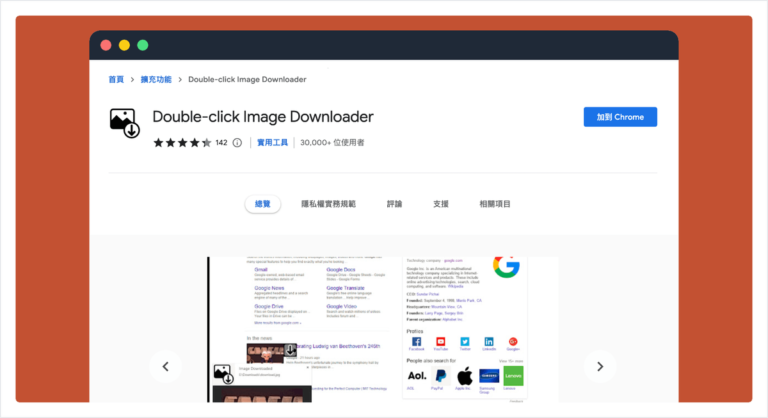The height and width of the screenshot is (418, 768).
Task: Open the 支援 tab
Action: coord(441,204)
